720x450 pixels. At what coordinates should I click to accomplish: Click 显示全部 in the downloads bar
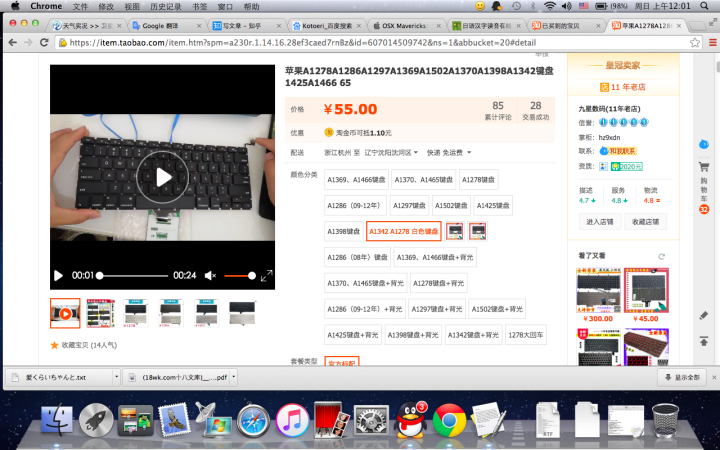tap(682, 377)
